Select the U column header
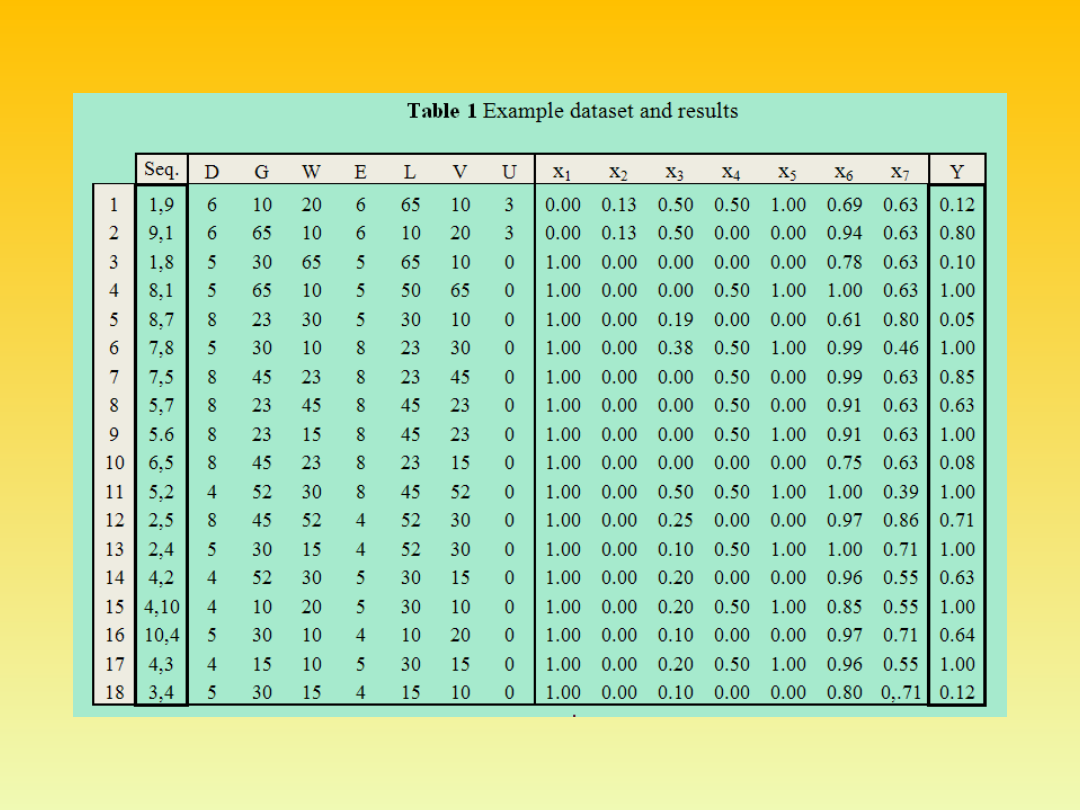The height and width of the screenshot is (810, 1080). click(x=509, y=172)
